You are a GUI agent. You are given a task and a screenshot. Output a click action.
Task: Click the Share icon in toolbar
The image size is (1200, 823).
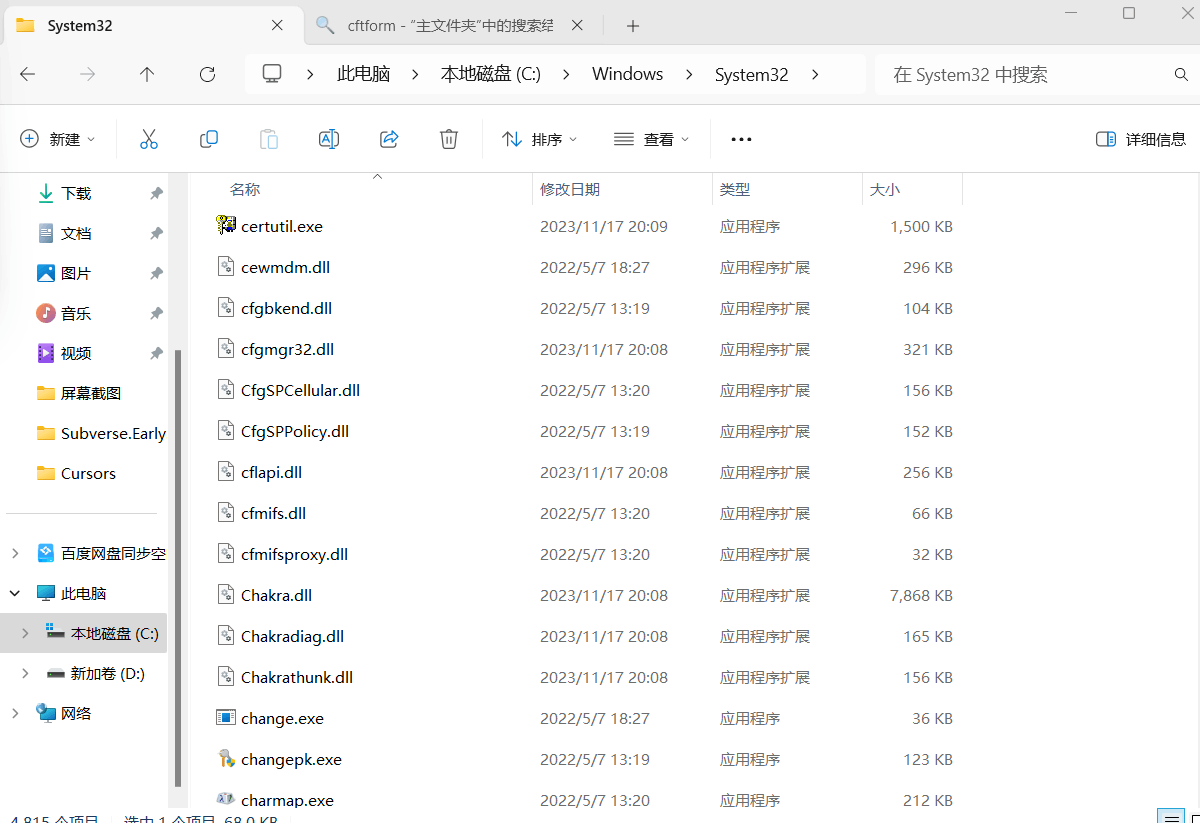(x=389, y=139)
